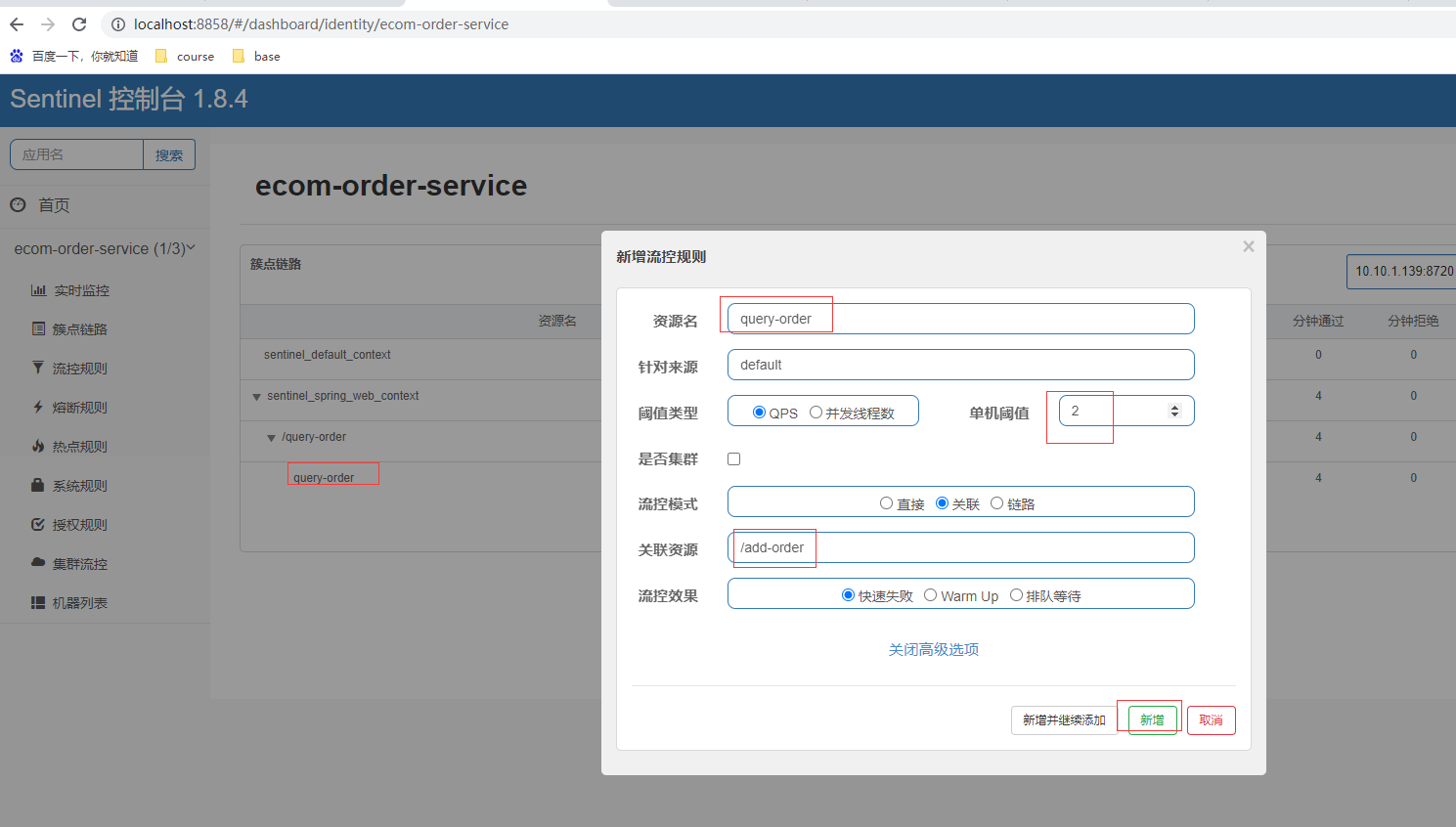Click the 资源名 column header
Screen dimensions: 1456x827
pyautogui.click(x=556, y=321)
